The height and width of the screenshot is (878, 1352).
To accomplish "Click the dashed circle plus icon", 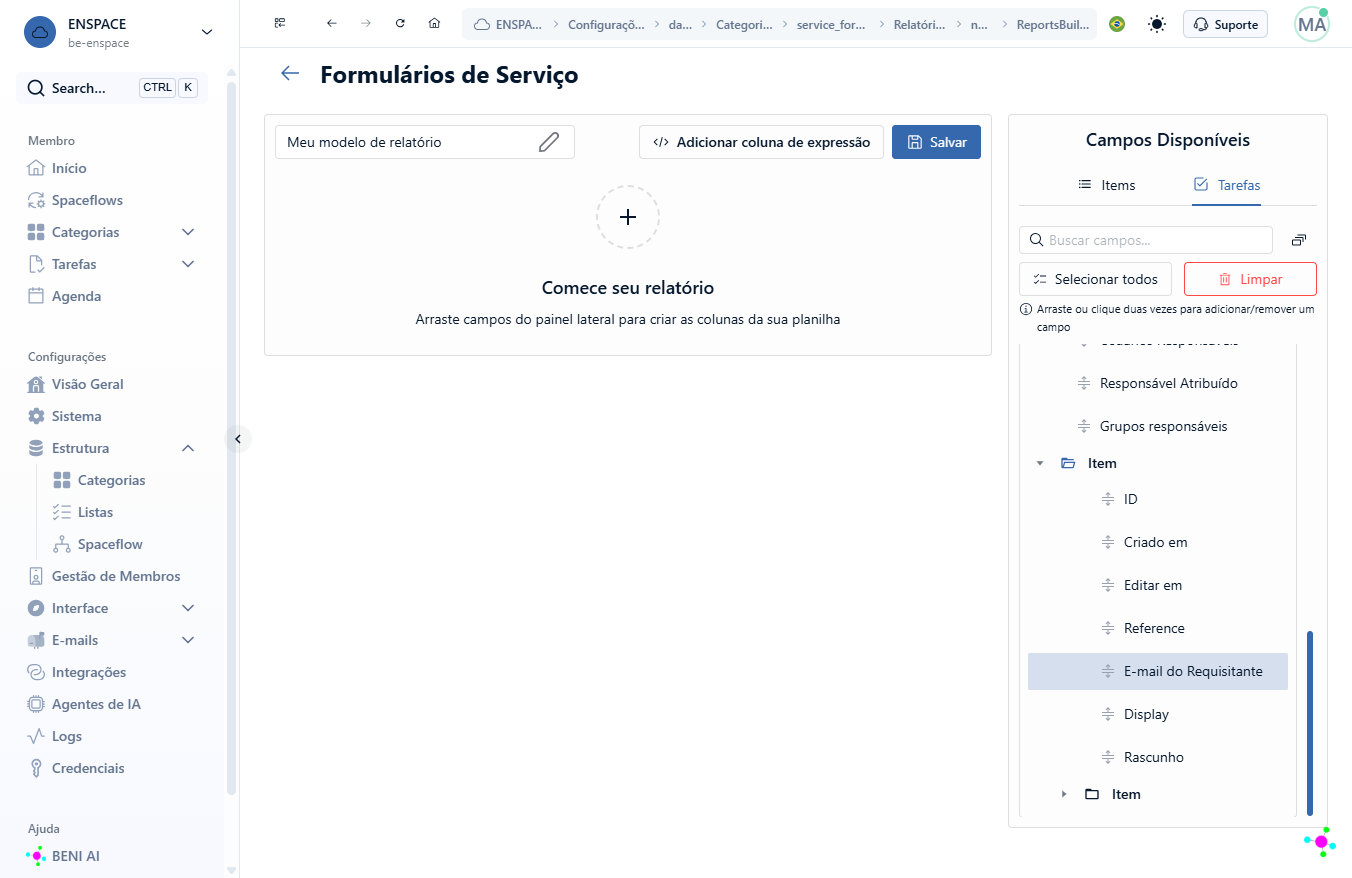I will (x=628, y=217).
